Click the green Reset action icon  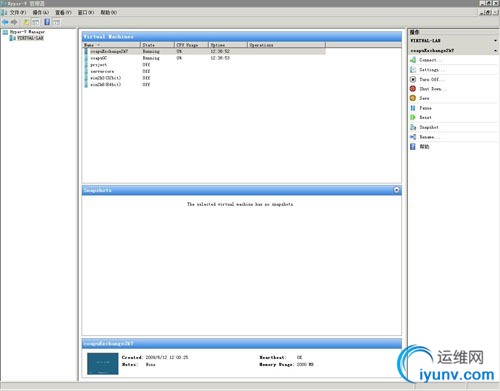point(413,117)
